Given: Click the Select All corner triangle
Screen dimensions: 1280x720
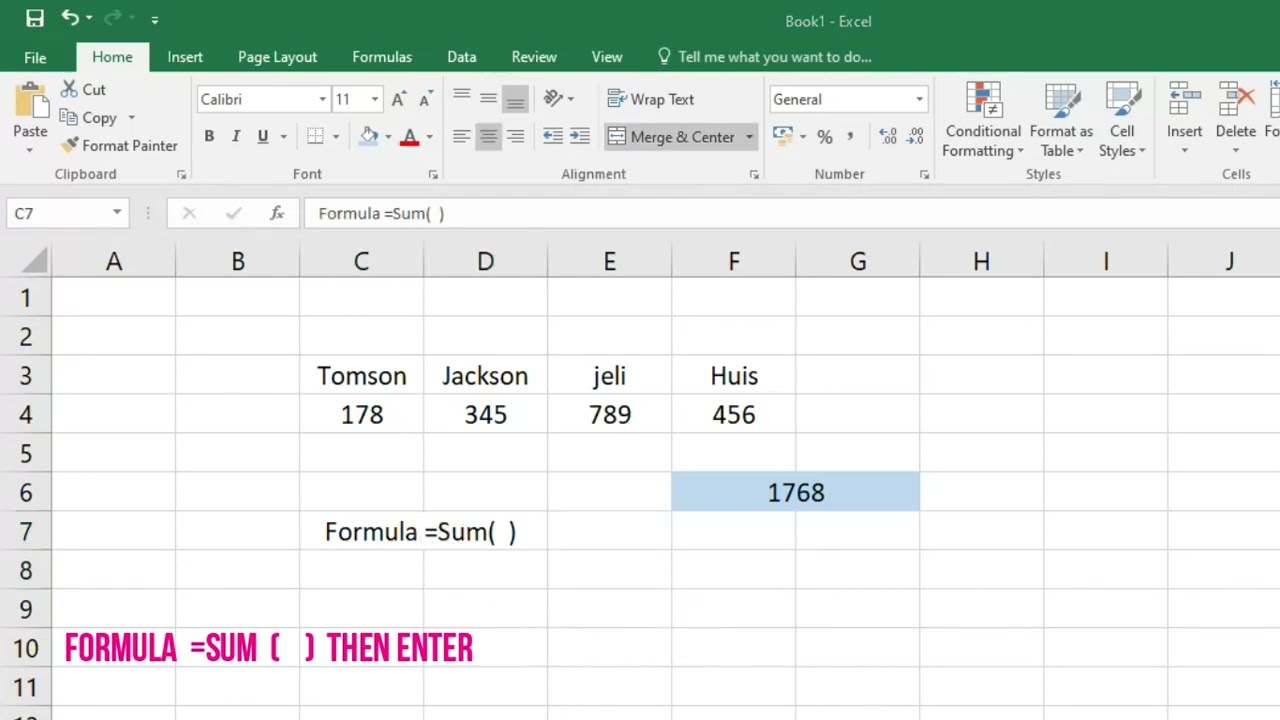Looking at the screenshot, I should pyautogui.click(x=34, y=261).
